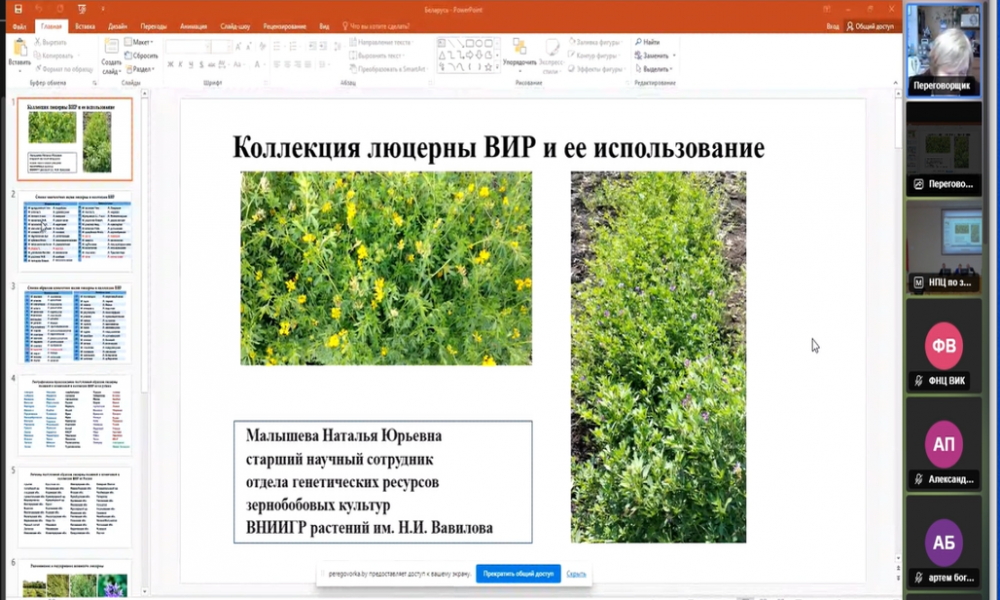Center-align the text
This screenshot has width=1000, height=600.
[x=287, y=64]
